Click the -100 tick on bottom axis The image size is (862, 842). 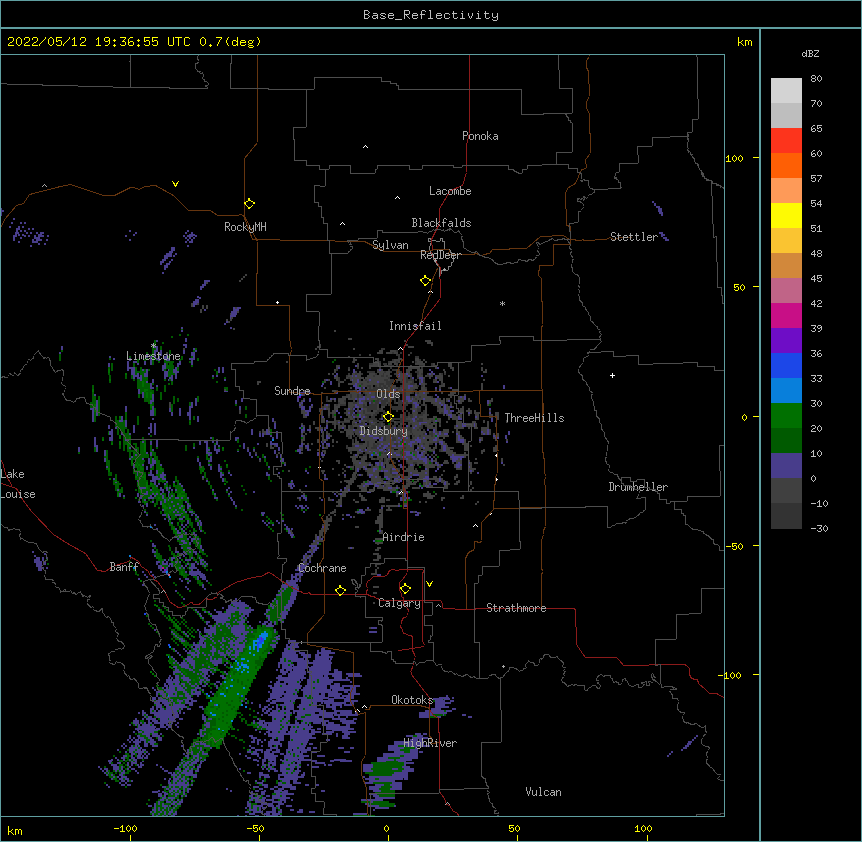click(x=125, y=828)
